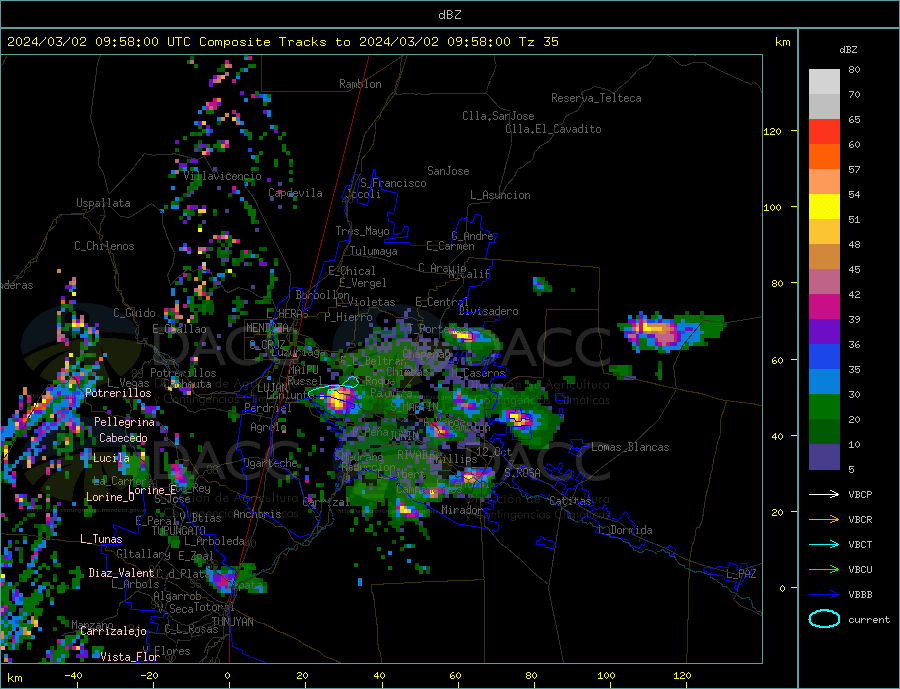Click the 'TUNUYAN' city label
Image resolution: width=900 pixels, height=689 pixels.
click(232, 622)
